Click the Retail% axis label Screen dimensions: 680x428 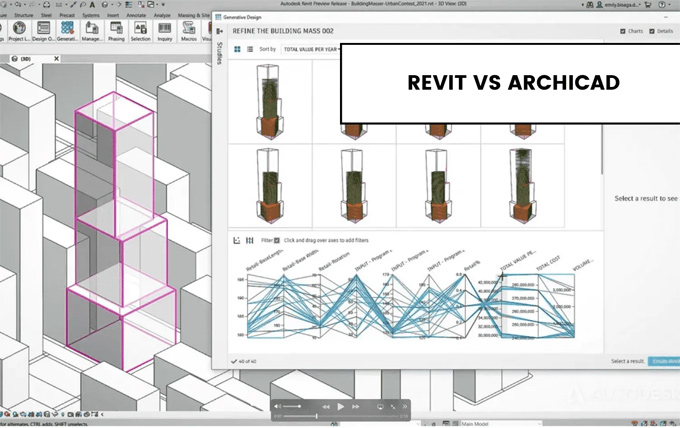(472, 265)
